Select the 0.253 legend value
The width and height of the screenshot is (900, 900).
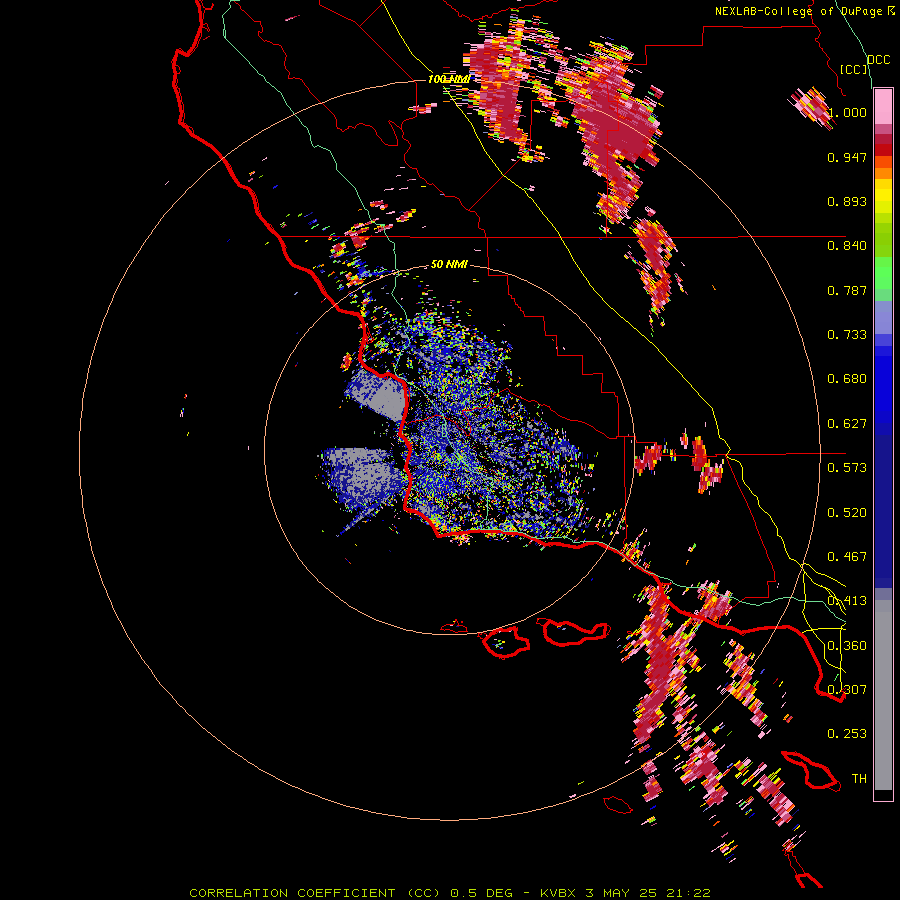[847, 734]
